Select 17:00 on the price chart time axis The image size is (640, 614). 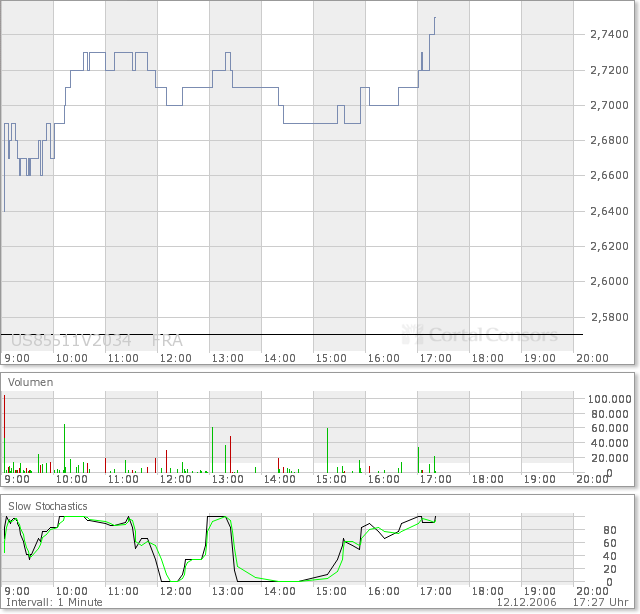436,358
